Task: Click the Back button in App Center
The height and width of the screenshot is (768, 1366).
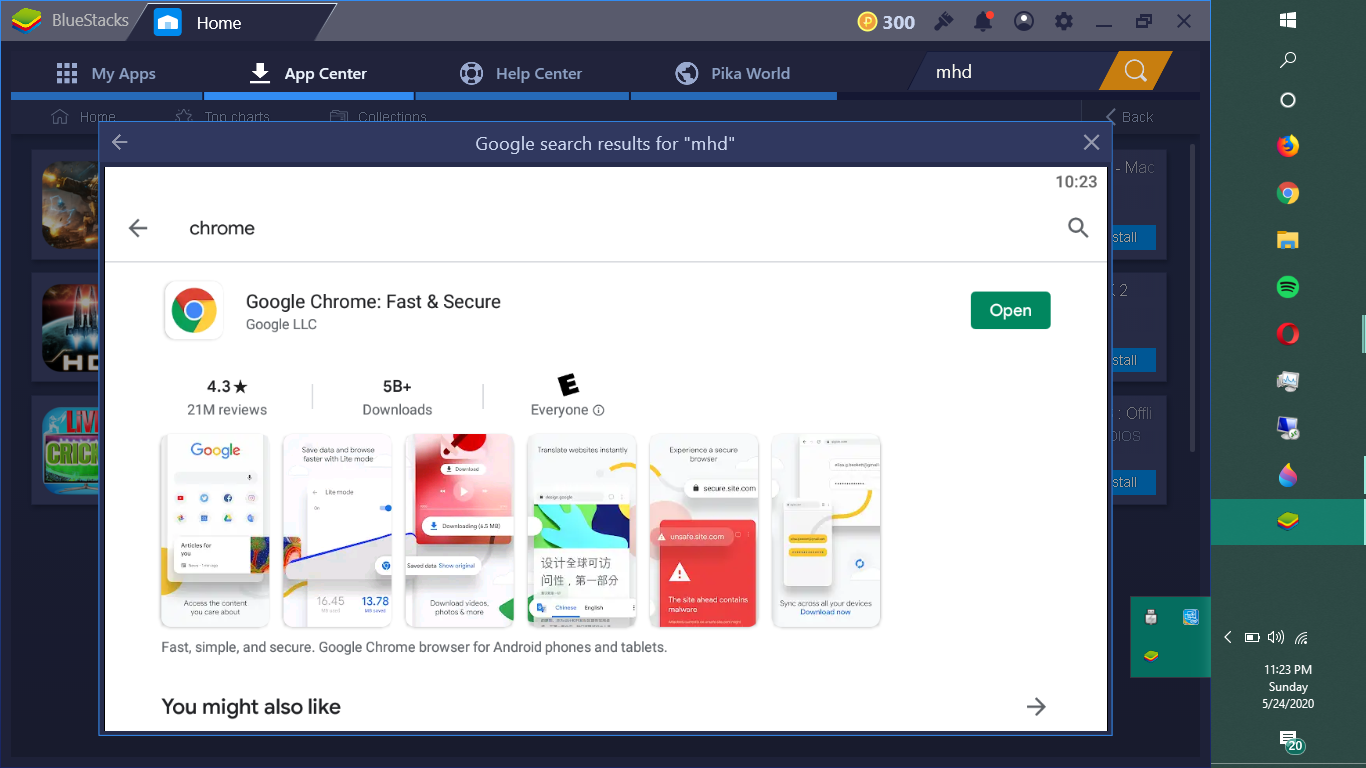Action: pos(1129,117)
